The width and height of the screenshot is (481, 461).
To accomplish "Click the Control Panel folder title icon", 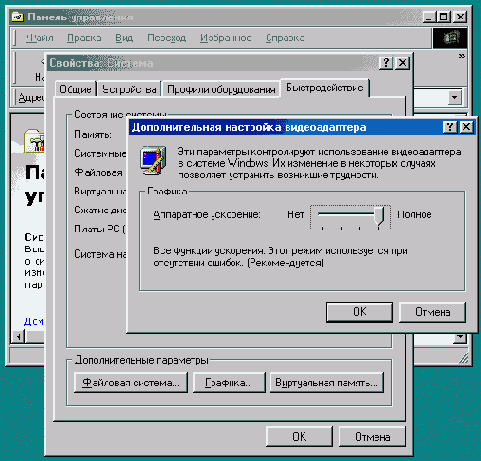I will [17, 17].
